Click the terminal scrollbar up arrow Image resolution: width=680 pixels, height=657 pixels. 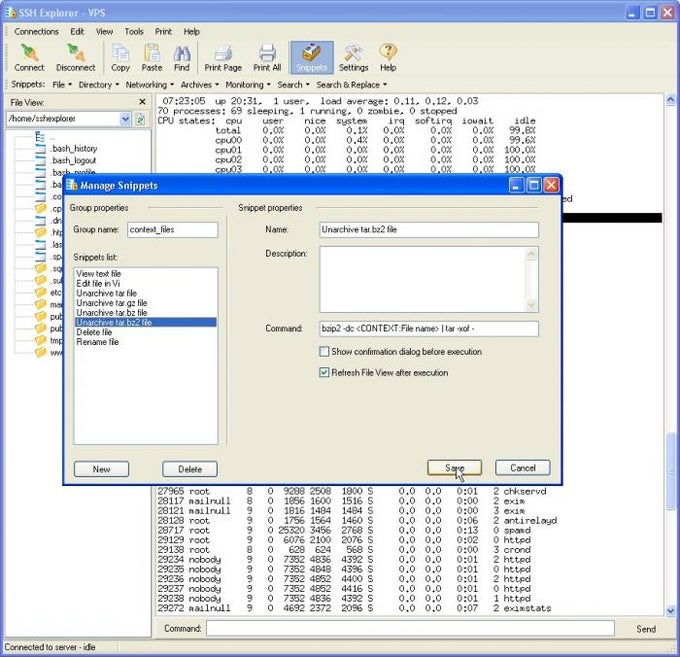[670, 100]
